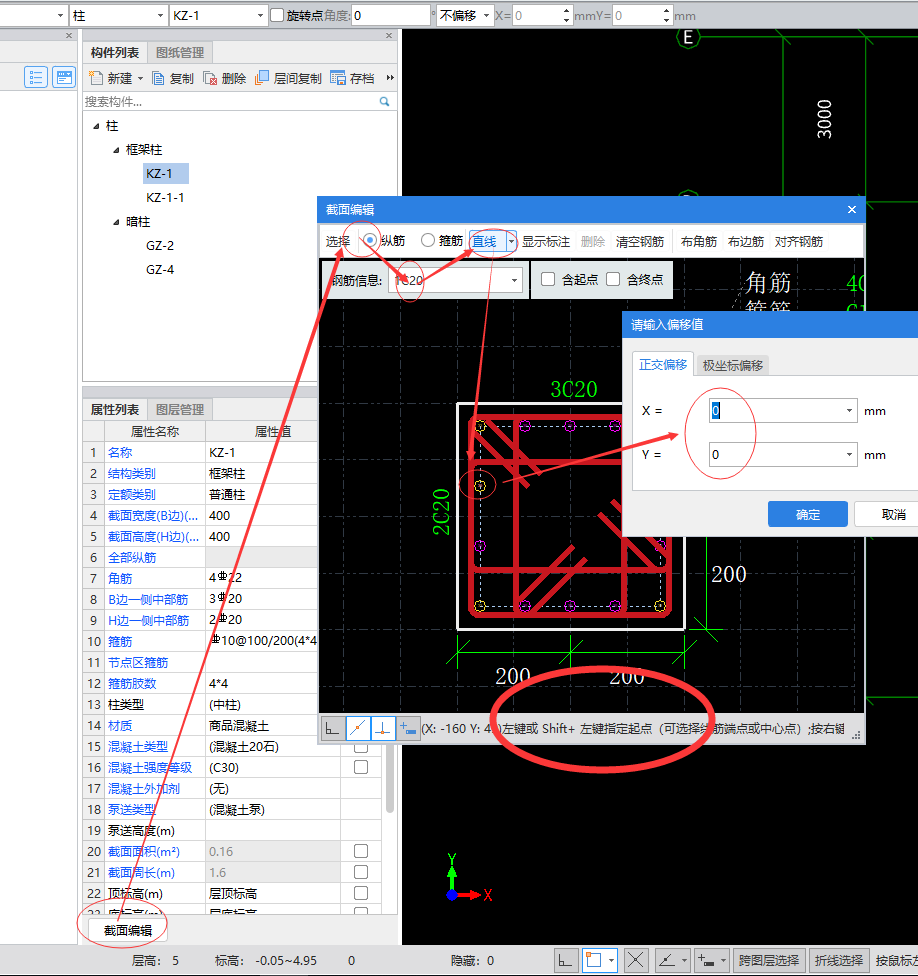Click the 确定 button
Image resolution: width=918 pixels, height=976 pixels.
807,515
